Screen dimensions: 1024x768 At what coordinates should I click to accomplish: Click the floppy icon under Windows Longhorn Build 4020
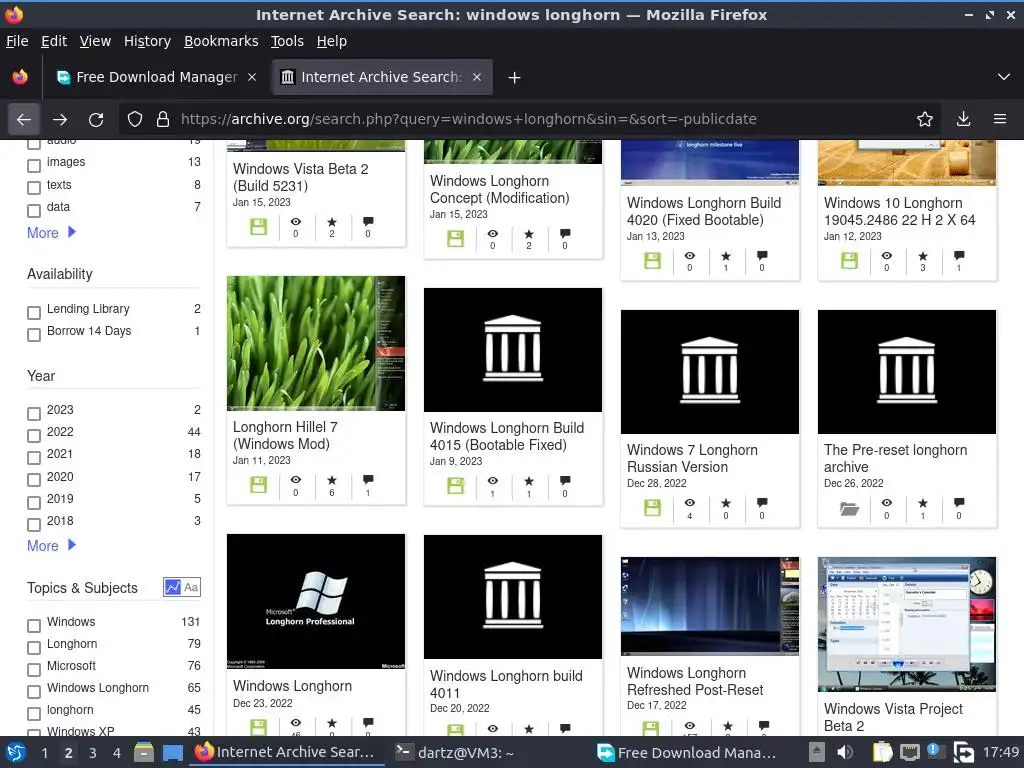tap(652, 261)
